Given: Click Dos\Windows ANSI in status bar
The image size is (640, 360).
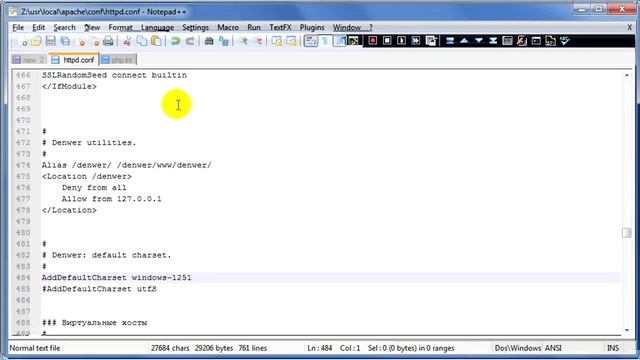Looking at the screenshot, I should pos(528,348).
